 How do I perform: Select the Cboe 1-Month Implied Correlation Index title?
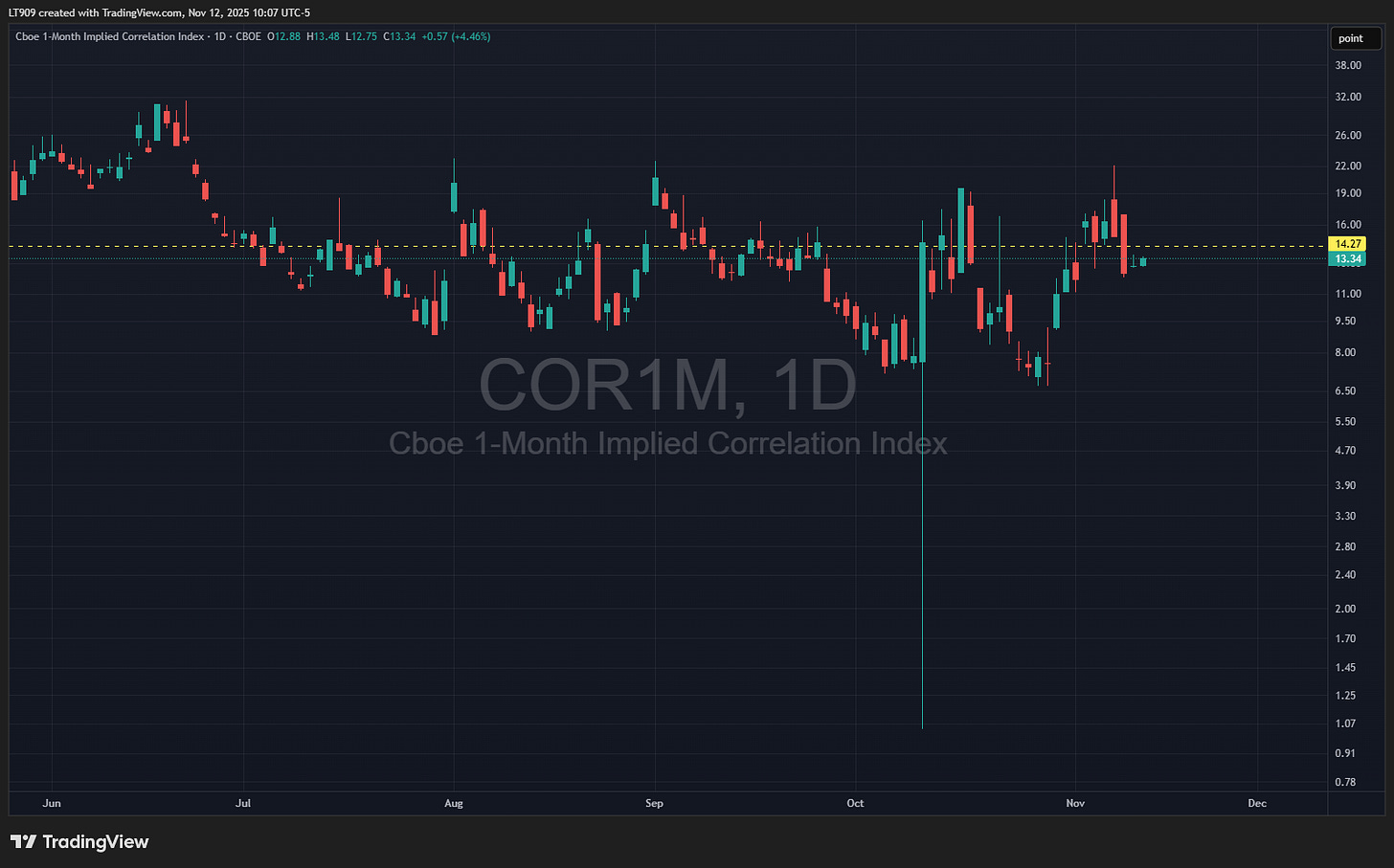[x=109, y=36]
